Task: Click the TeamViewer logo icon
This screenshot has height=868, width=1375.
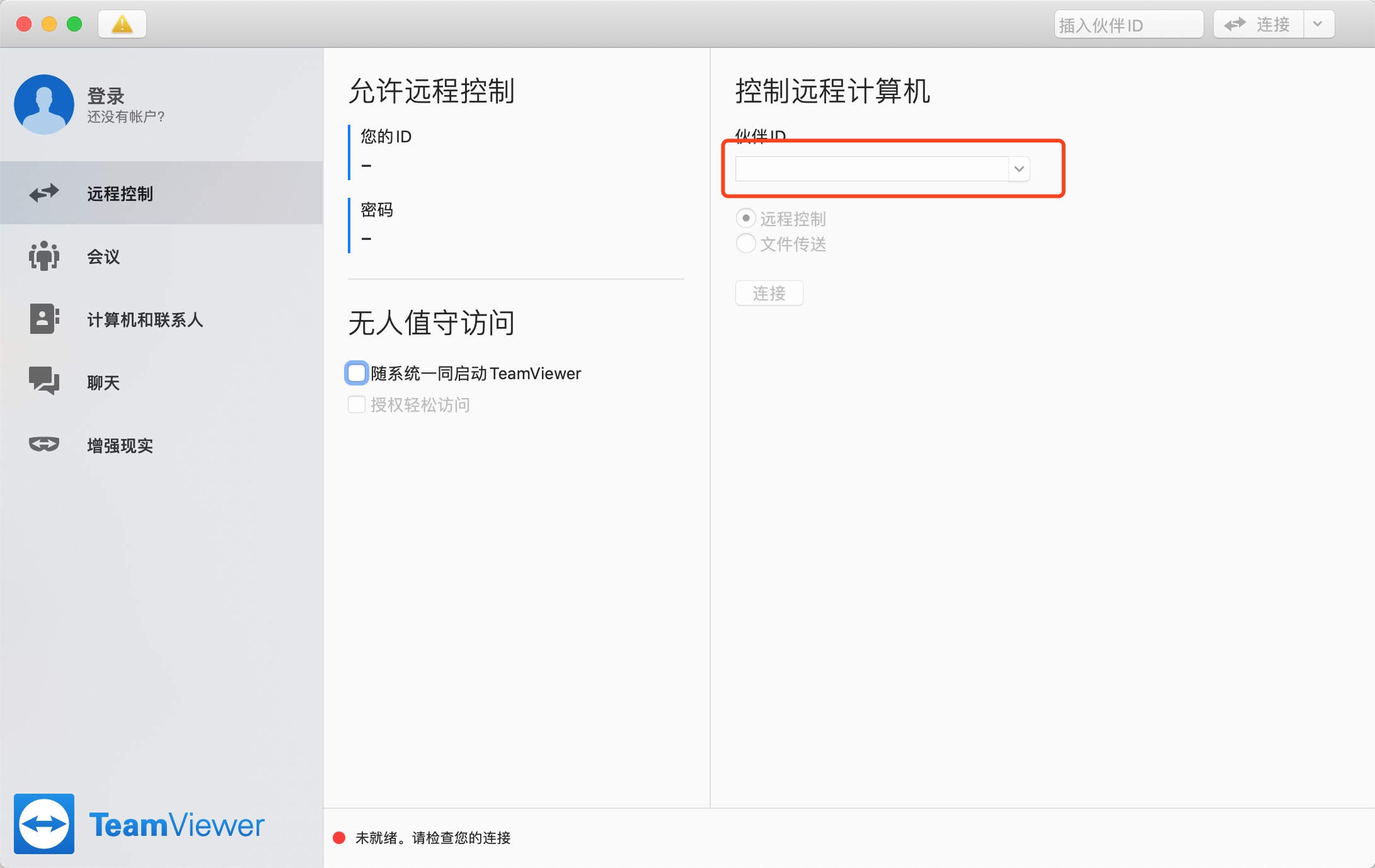Action: (x=44, y=824)
